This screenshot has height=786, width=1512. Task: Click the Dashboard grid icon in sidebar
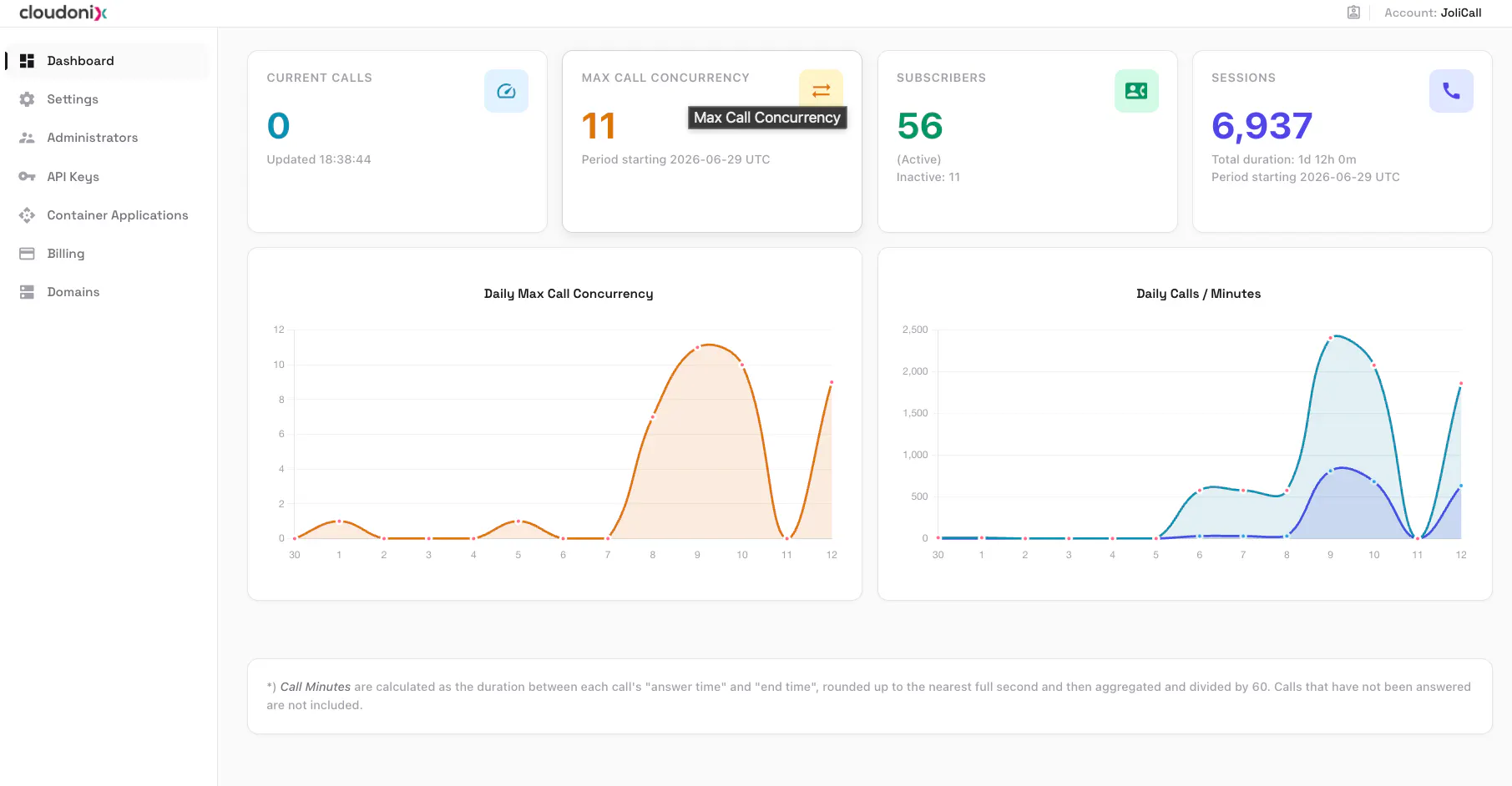(x=27, y=61)
